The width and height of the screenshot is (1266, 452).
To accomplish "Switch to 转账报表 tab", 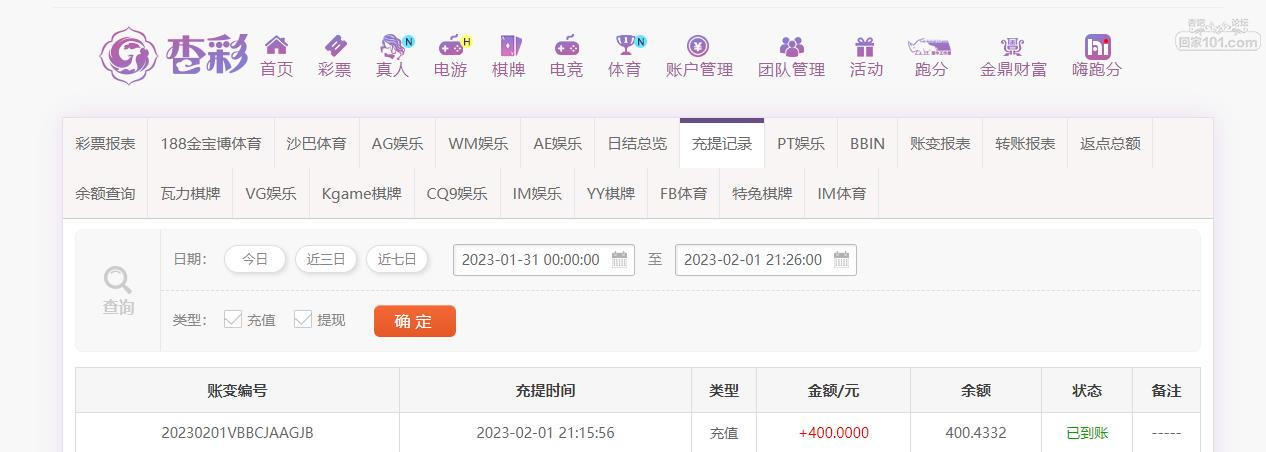I will click(1025, 143).
